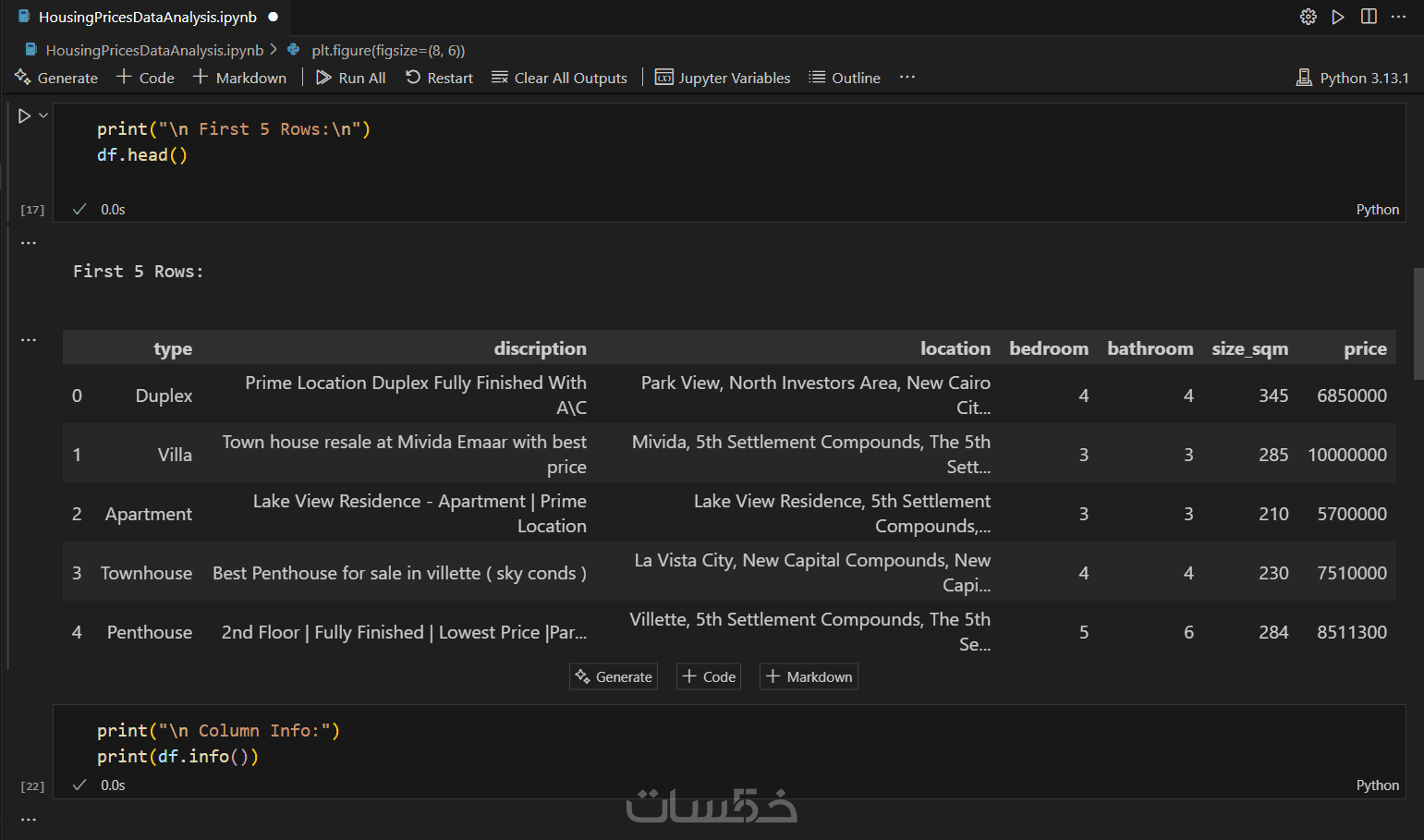Run the df.head() cell

(x=25, y=116)
